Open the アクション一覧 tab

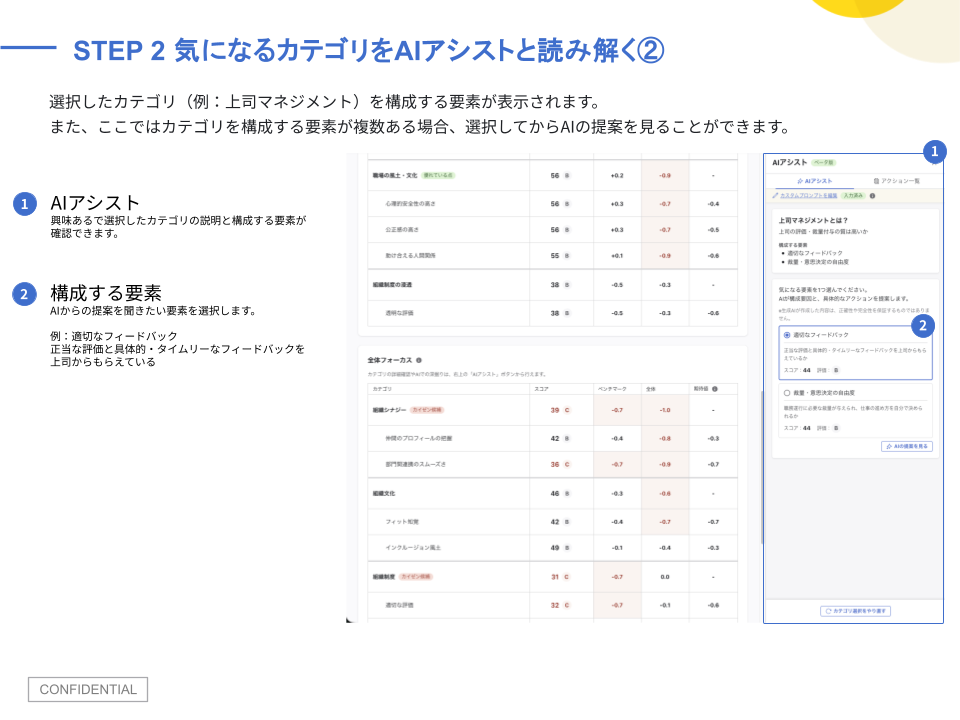coord(896,181)
